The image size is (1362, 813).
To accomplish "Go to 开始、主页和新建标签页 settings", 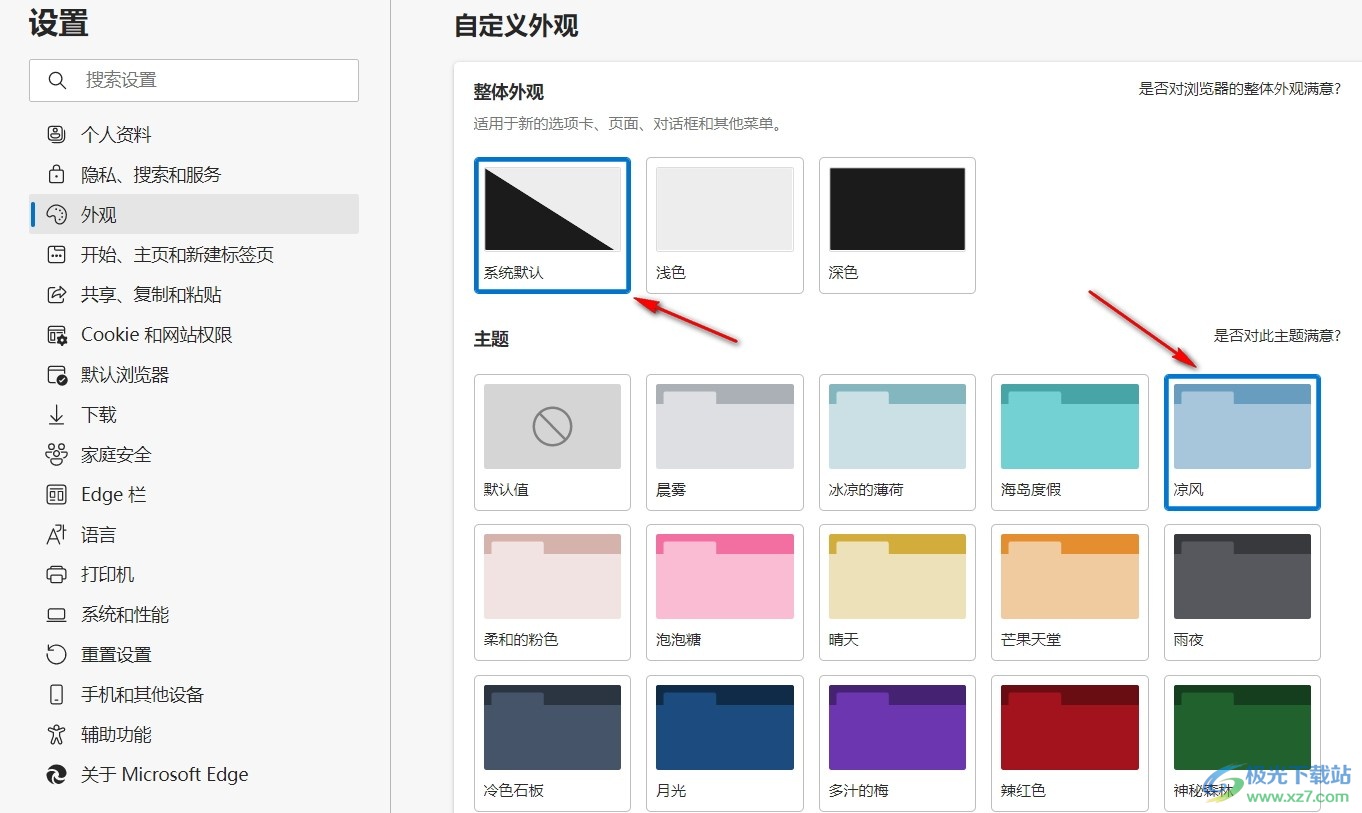I will 194,254.
